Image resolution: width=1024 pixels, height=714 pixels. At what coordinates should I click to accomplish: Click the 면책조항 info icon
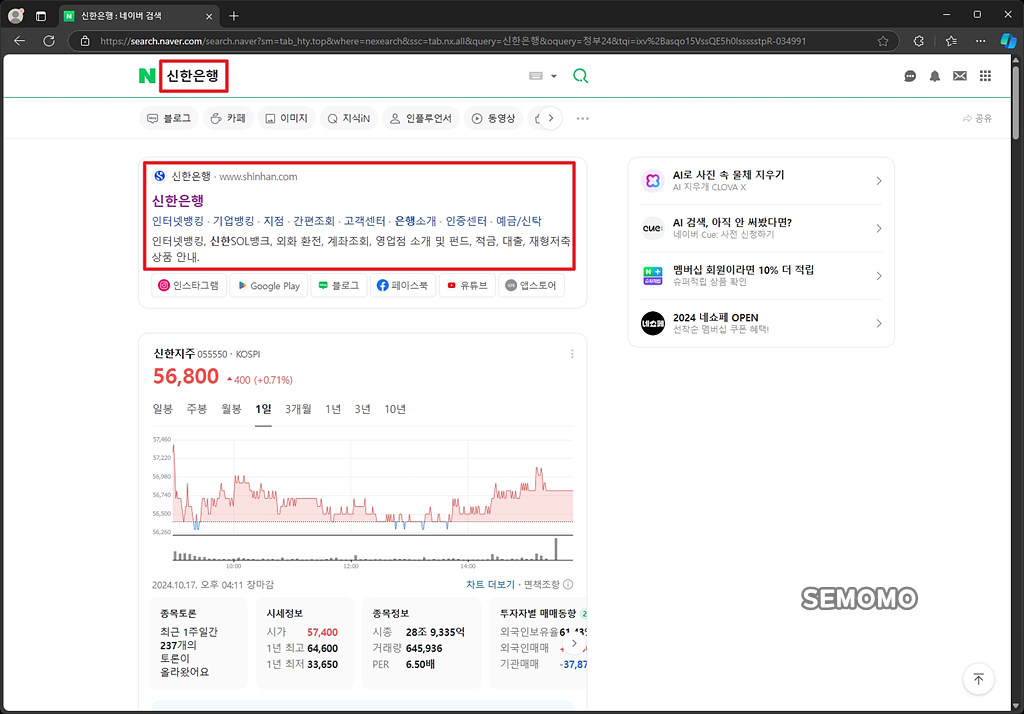coord(568,584)
